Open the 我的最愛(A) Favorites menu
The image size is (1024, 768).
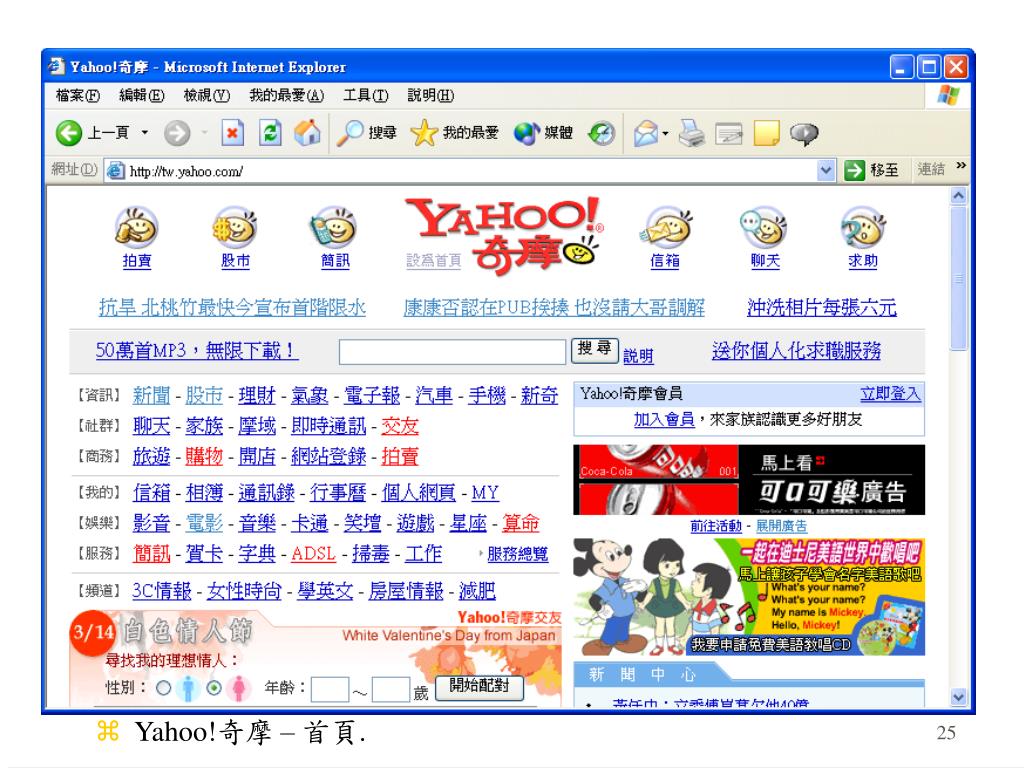286,95
